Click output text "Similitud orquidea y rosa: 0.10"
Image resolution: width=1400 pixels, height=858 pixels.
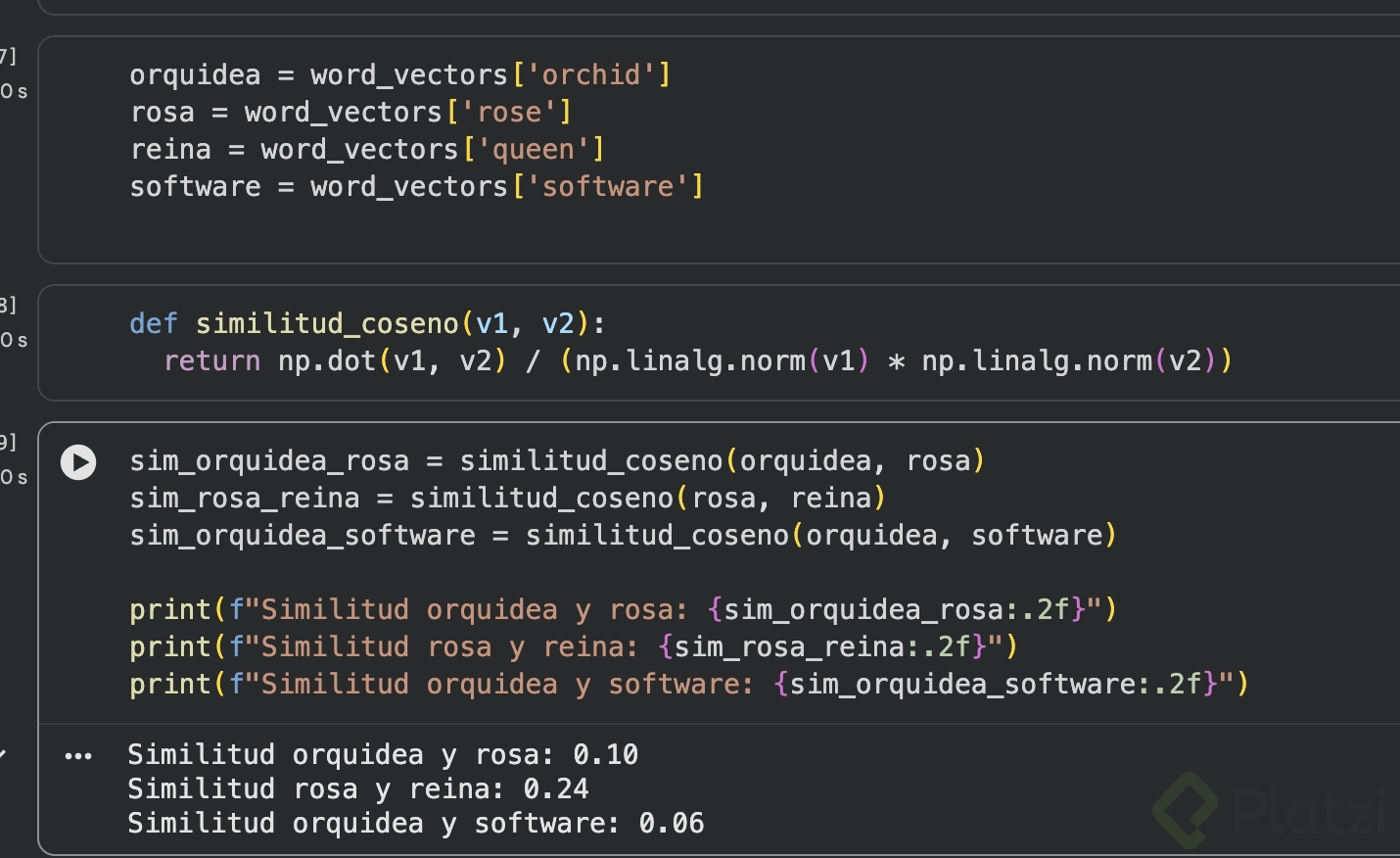pyautogui.click(x=383, y=755)
